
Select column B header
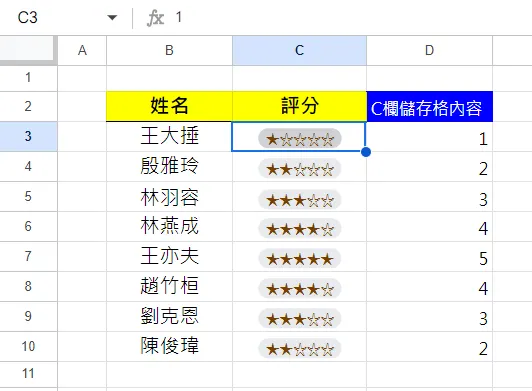pos(169,50)
